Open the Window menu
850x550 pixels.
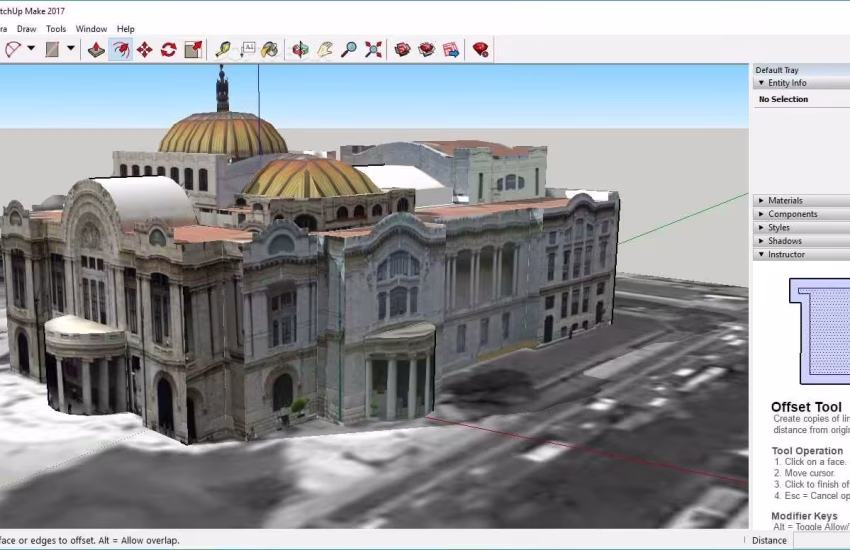click(x=91, y=29)
